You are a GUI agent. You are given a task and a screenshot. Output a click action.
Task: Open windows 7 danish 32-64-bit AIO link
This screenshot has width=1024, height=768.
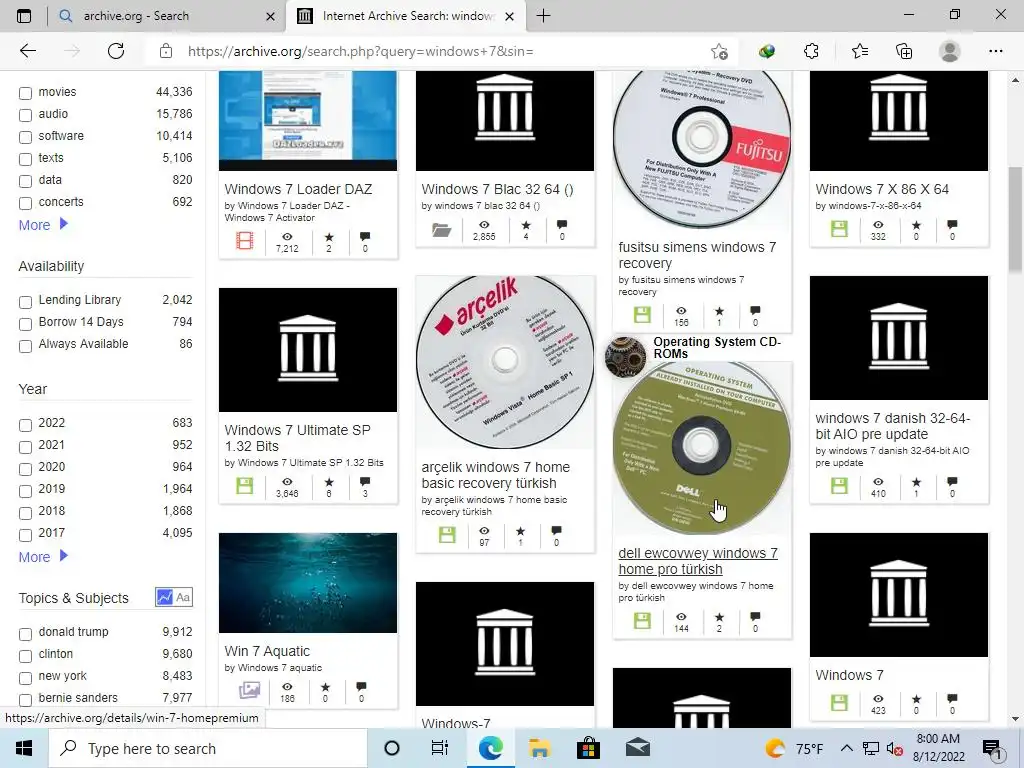tap(893, 426)
